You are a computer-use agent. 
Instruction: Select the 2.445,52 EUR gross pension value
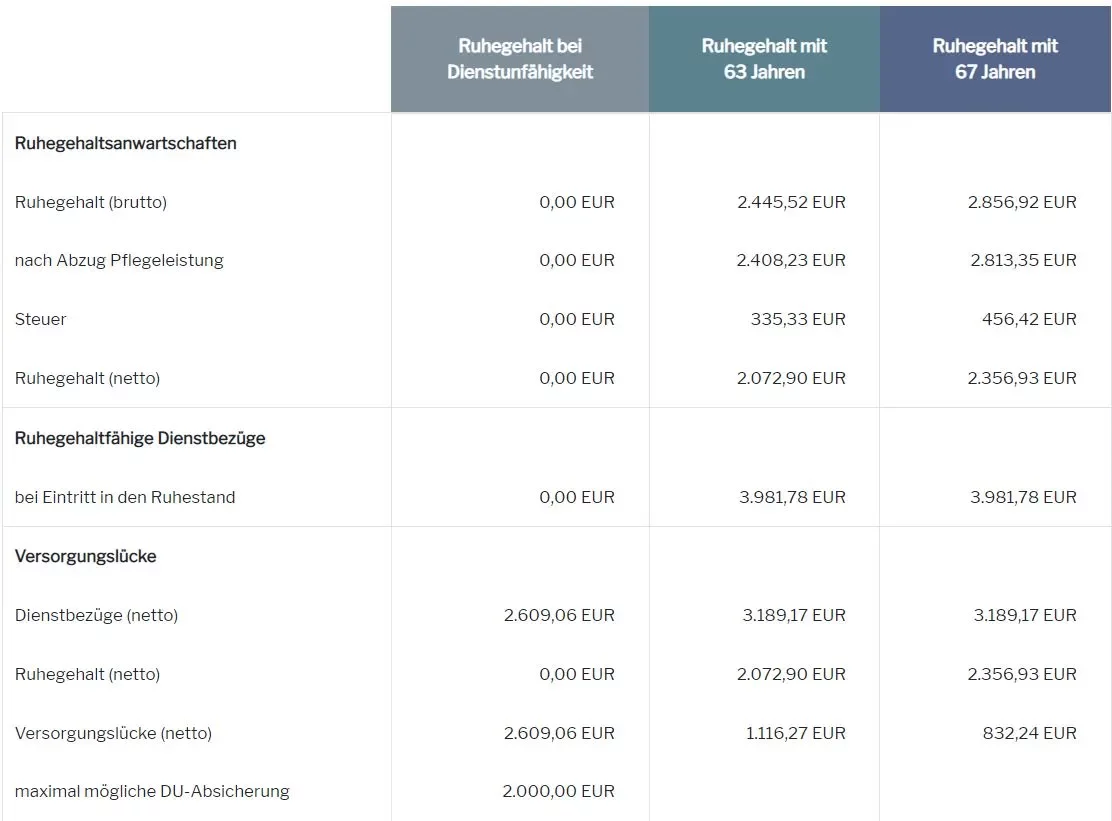(791, 202)
